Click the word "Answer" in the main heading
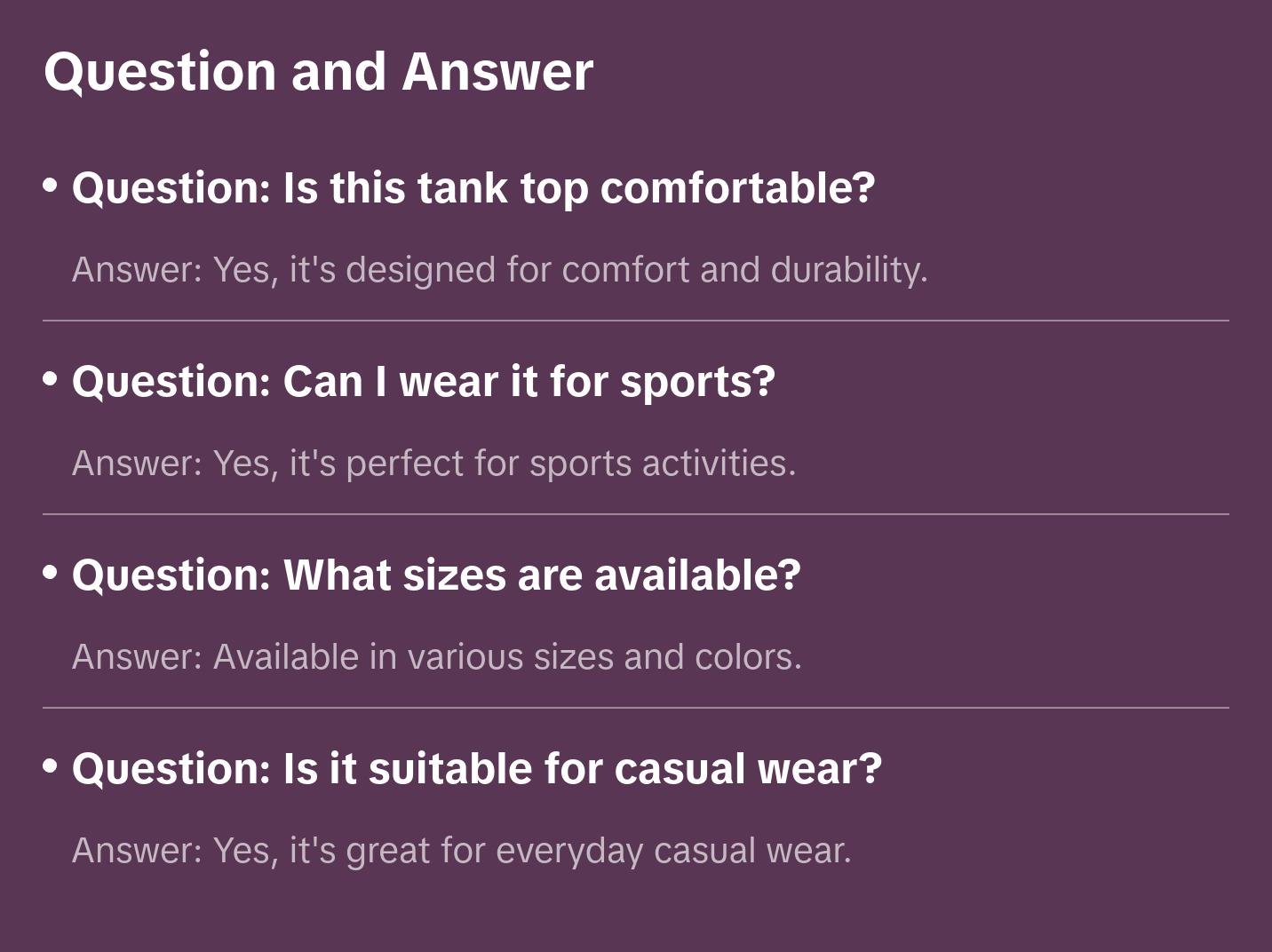1272x952 pixels. (497, 72)
